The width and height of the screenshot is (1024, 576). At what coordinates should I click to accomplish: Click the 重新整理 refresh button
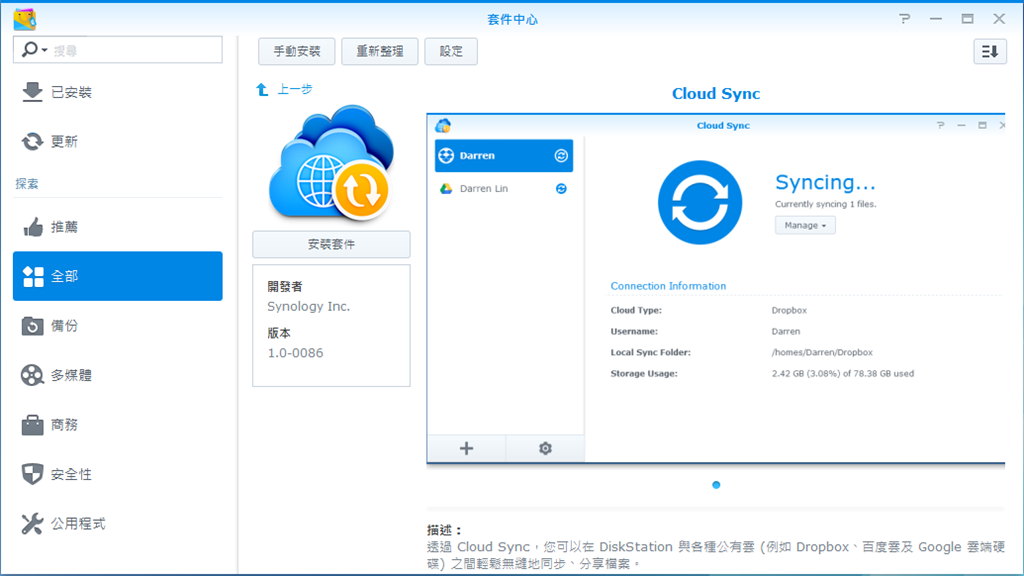(x=379, y=51)
